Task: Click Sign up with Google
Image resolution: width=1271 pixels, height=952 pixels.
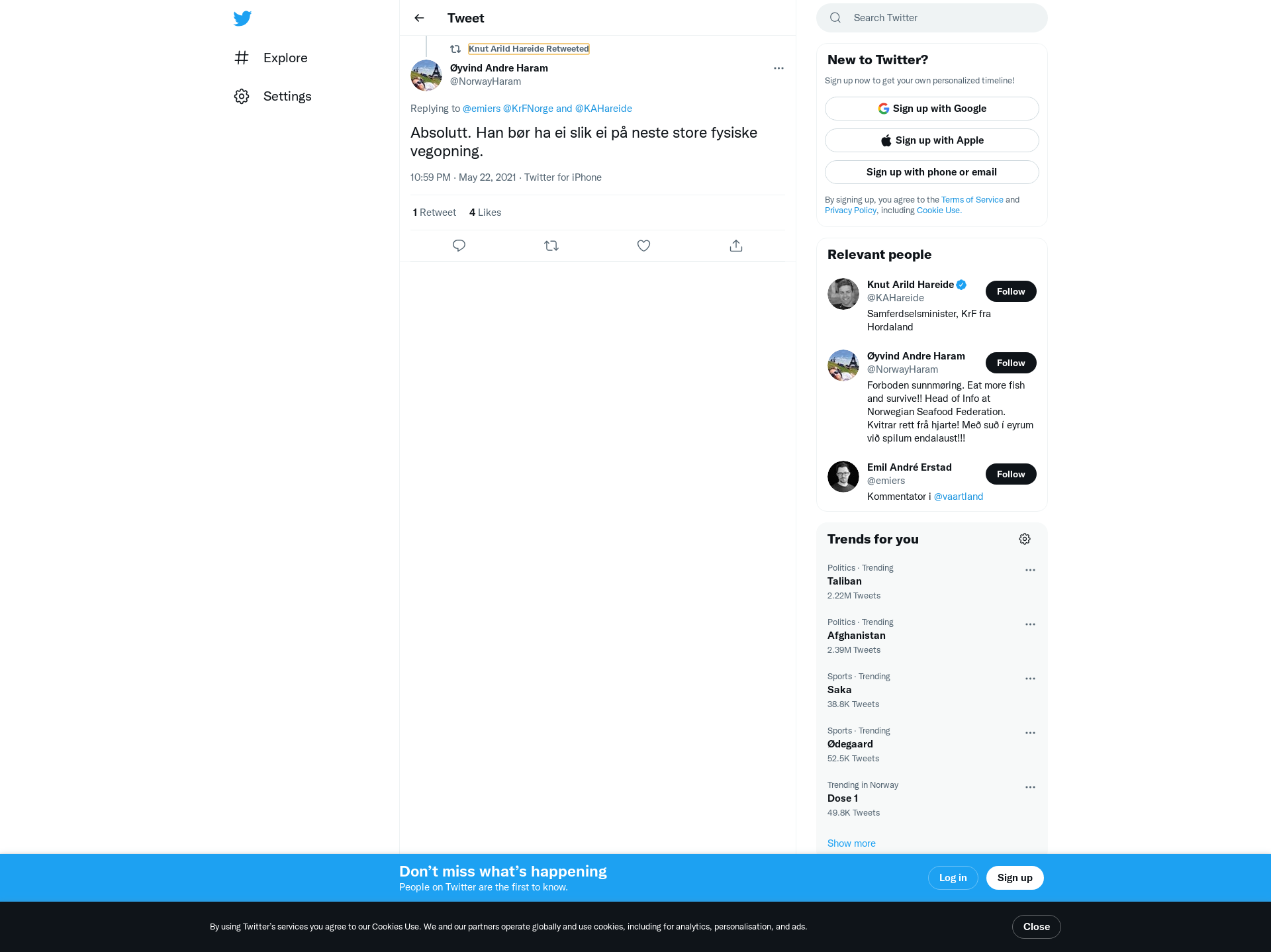Action: click(x=932, y=109)
